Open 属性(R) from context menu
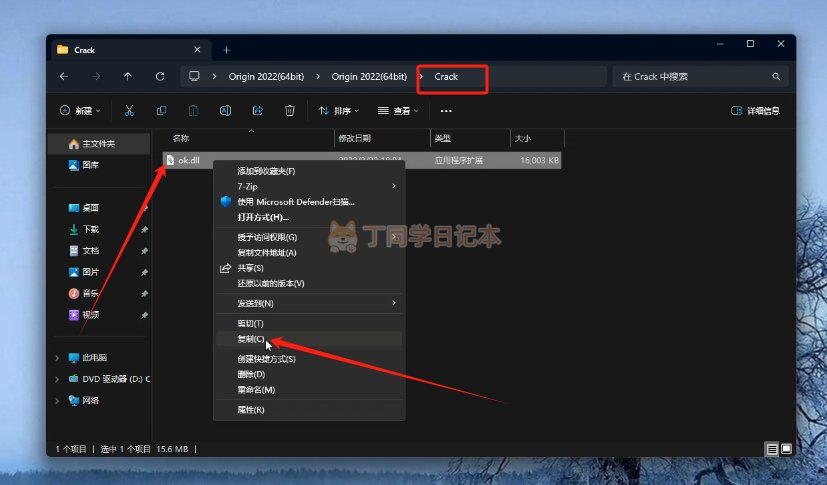 [309, 410]
